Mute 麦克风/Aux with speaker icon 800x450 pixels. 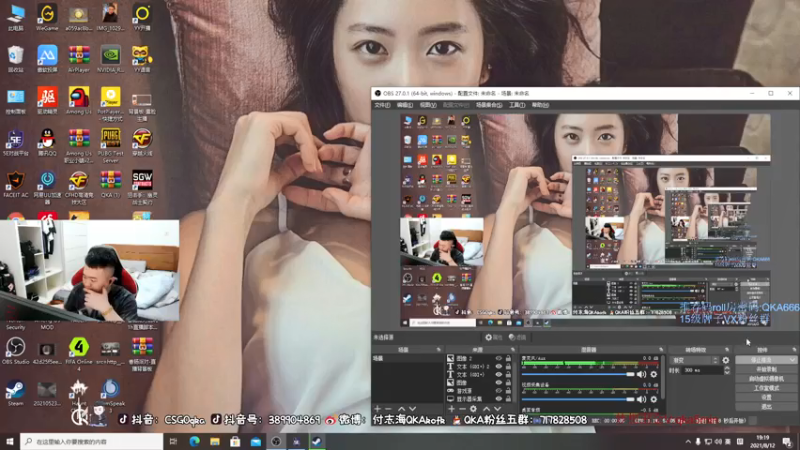coord(641,374)
